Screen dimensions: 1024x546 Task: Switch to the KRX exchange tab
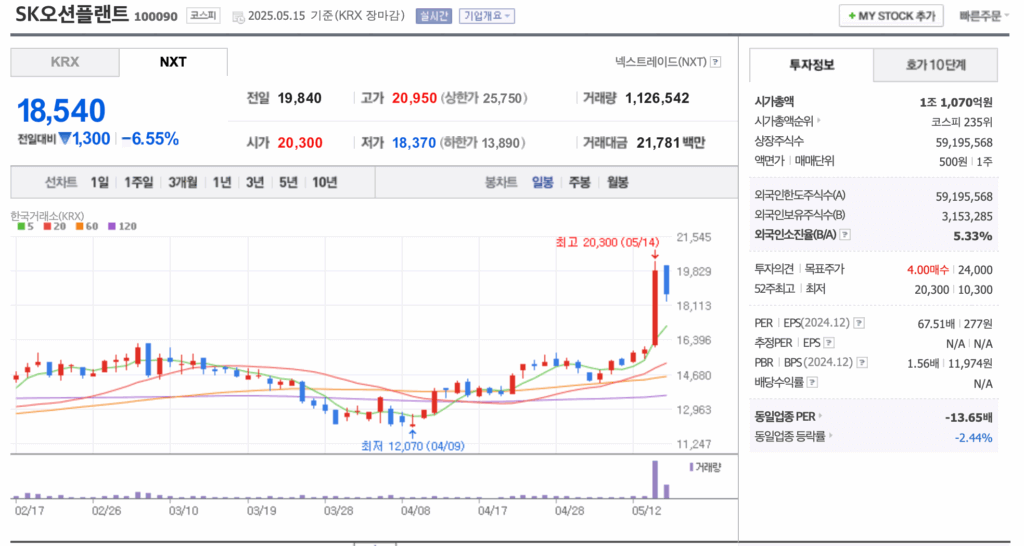click(65, 62)
